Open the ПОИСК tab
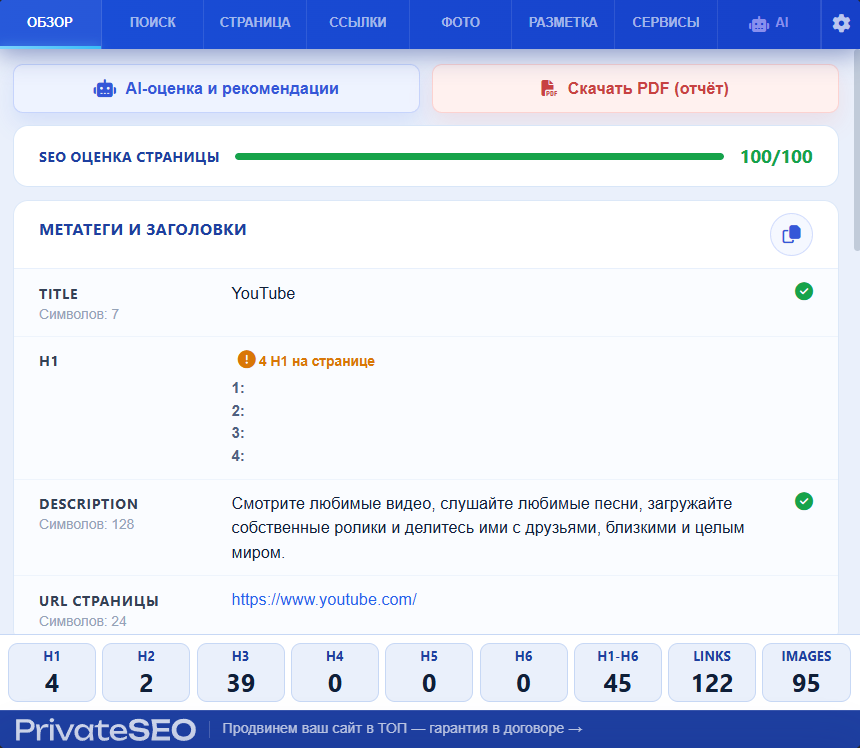Screen dimensions: 860x748 pos(152,24)
